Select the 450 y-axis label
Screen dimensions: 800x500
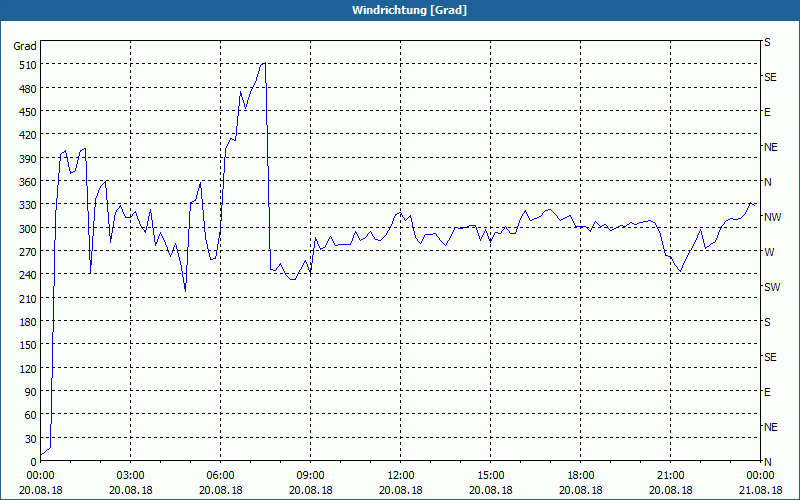[x=28, y=112]
